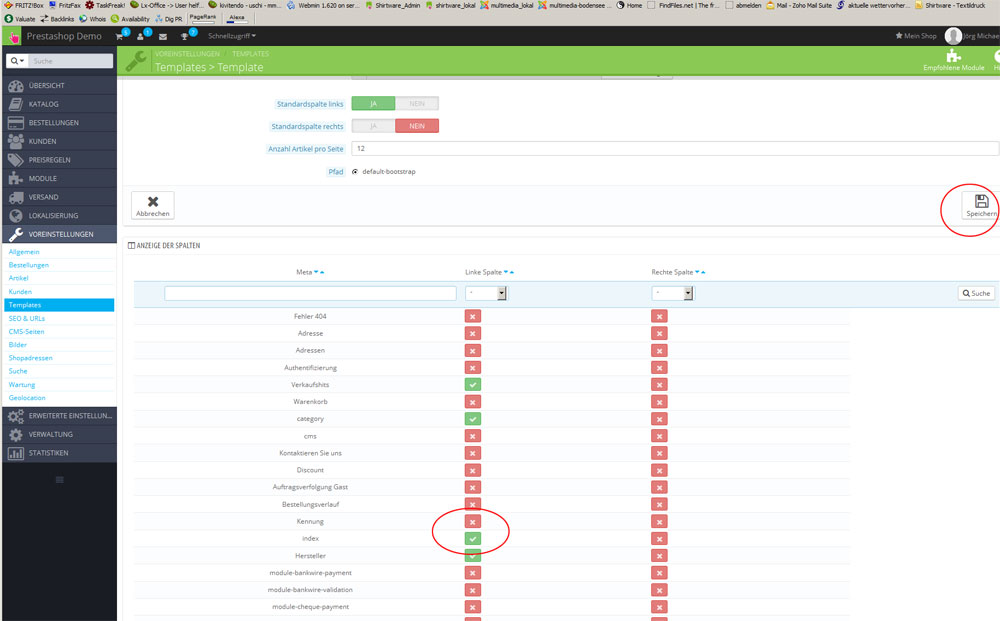
Task: Open Übersicht dashboard in sidebar
Action: pos(59,85)
